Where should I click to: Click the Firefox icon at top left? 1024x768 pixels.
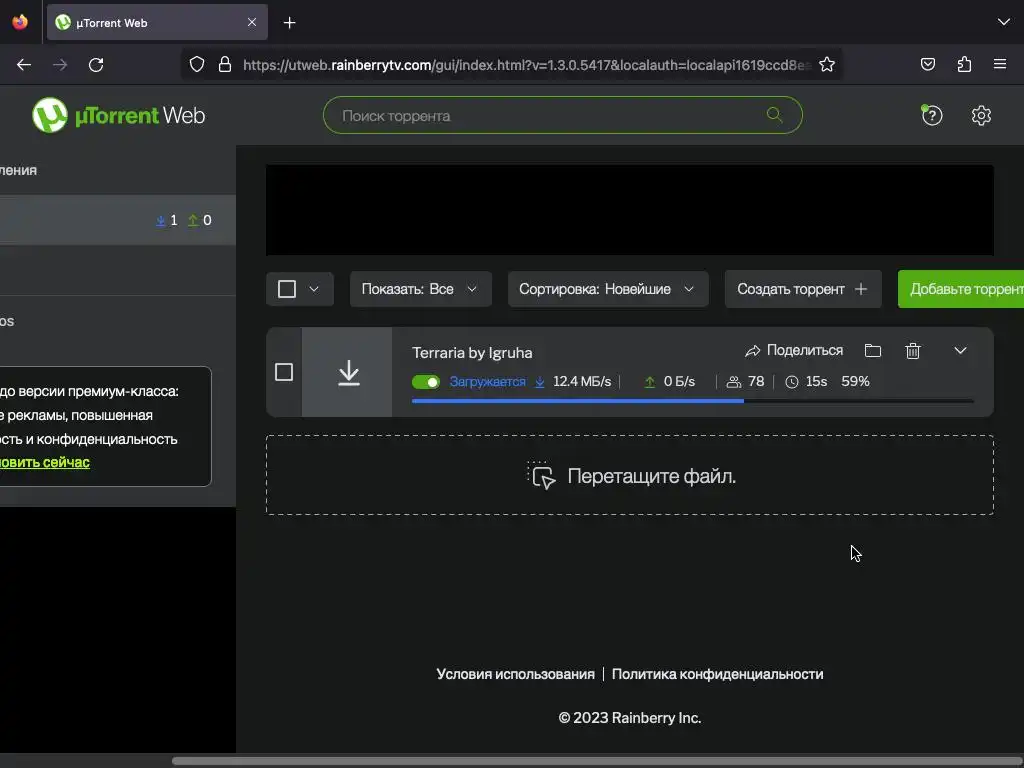coord(20,22)
